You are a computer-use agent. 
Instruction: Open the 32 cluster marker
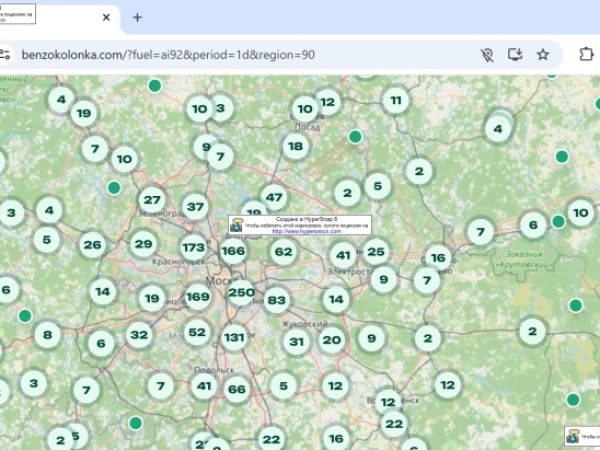139,335
